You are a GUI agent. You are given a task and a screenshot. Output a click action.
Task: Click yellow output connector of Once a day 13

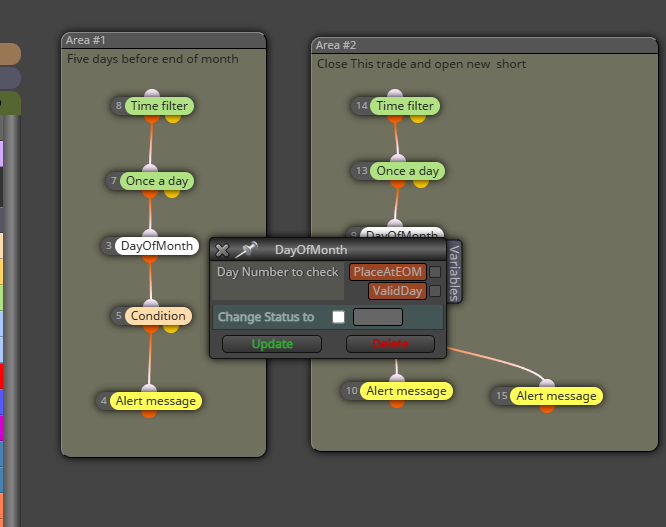(x=420, y=183)
